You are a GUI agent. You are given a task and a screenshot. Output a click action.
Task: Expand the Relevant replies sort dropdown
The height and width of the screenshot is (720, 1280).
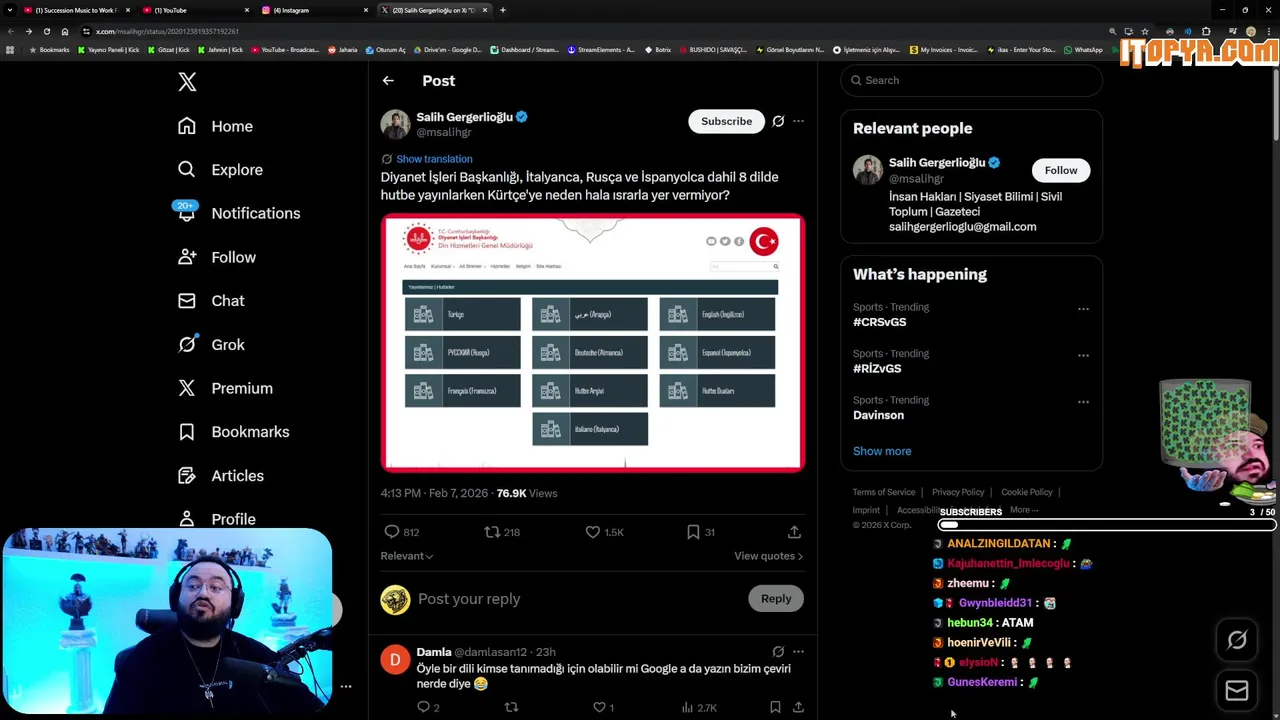click(406, 556)
